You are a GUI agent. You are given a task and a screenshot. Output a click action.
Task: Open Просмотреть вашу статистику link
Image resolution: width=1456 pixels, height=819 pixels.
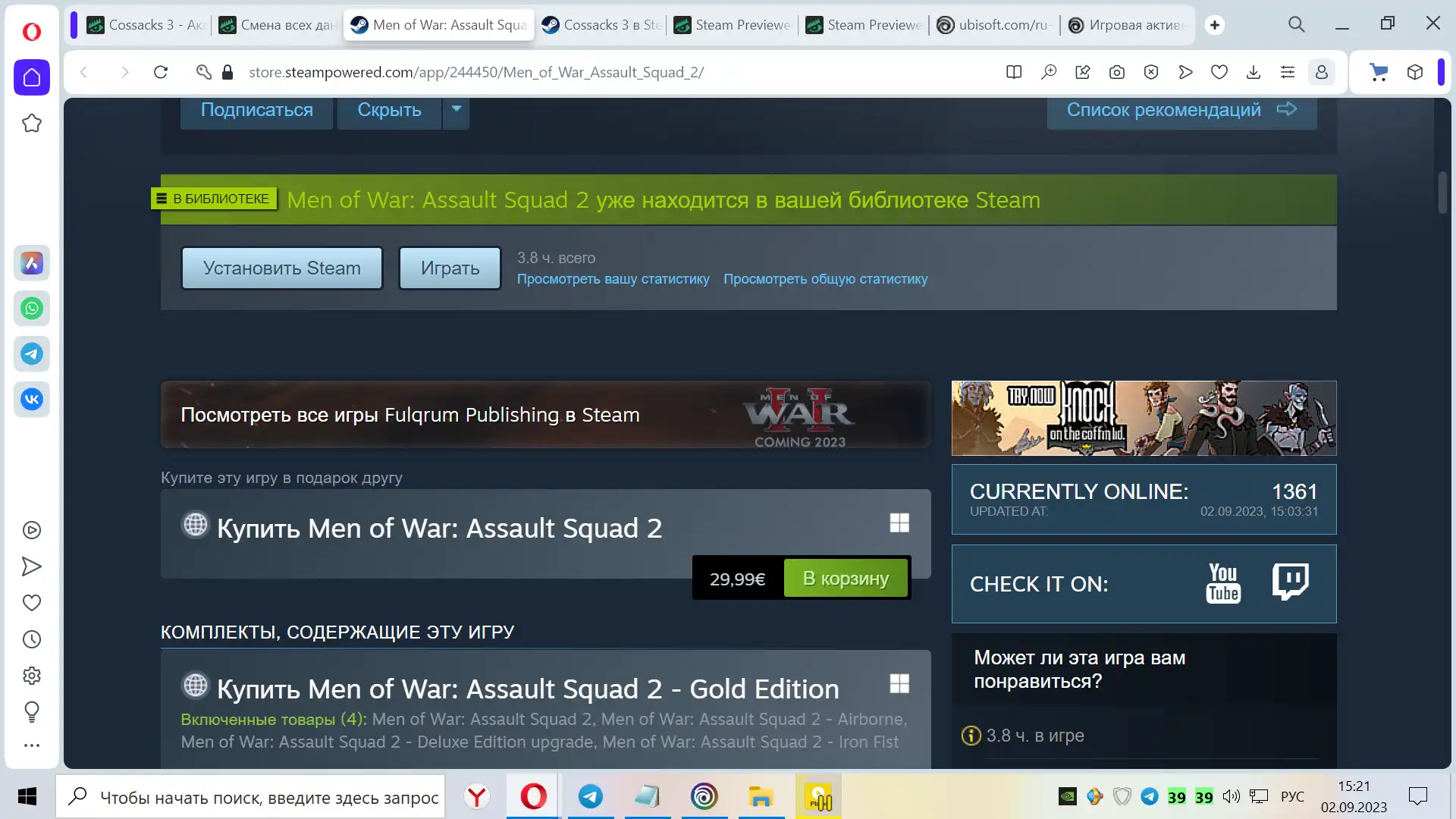coord(613,279)
